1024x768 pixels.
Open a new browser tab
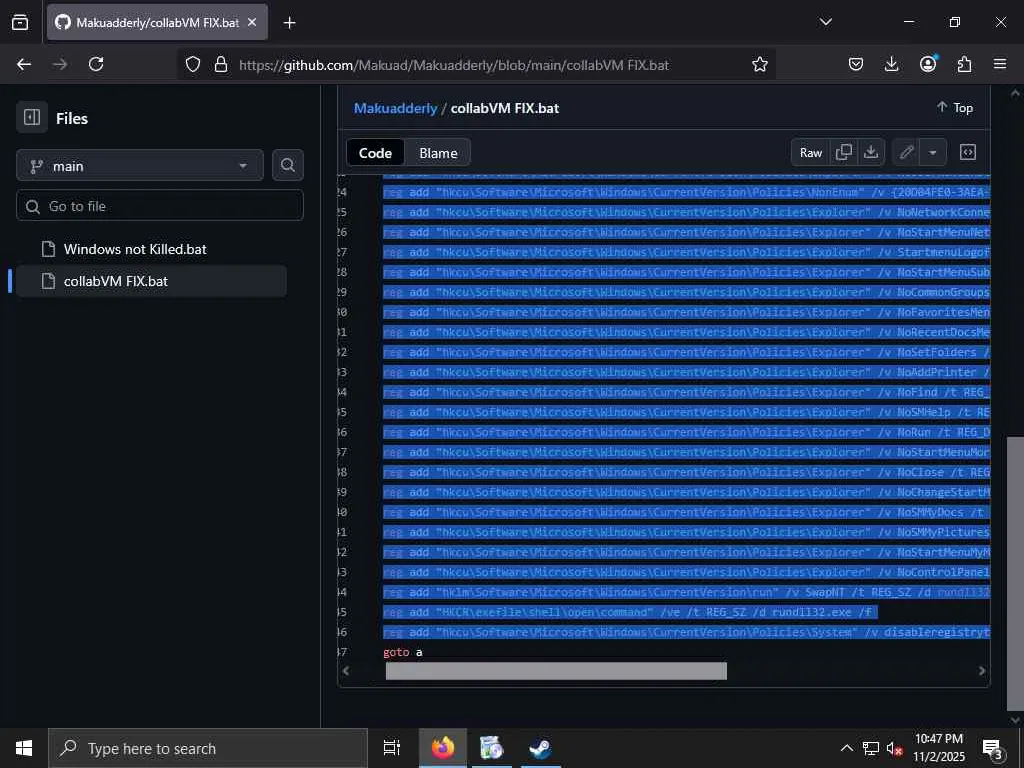click(x=289, y=23)
